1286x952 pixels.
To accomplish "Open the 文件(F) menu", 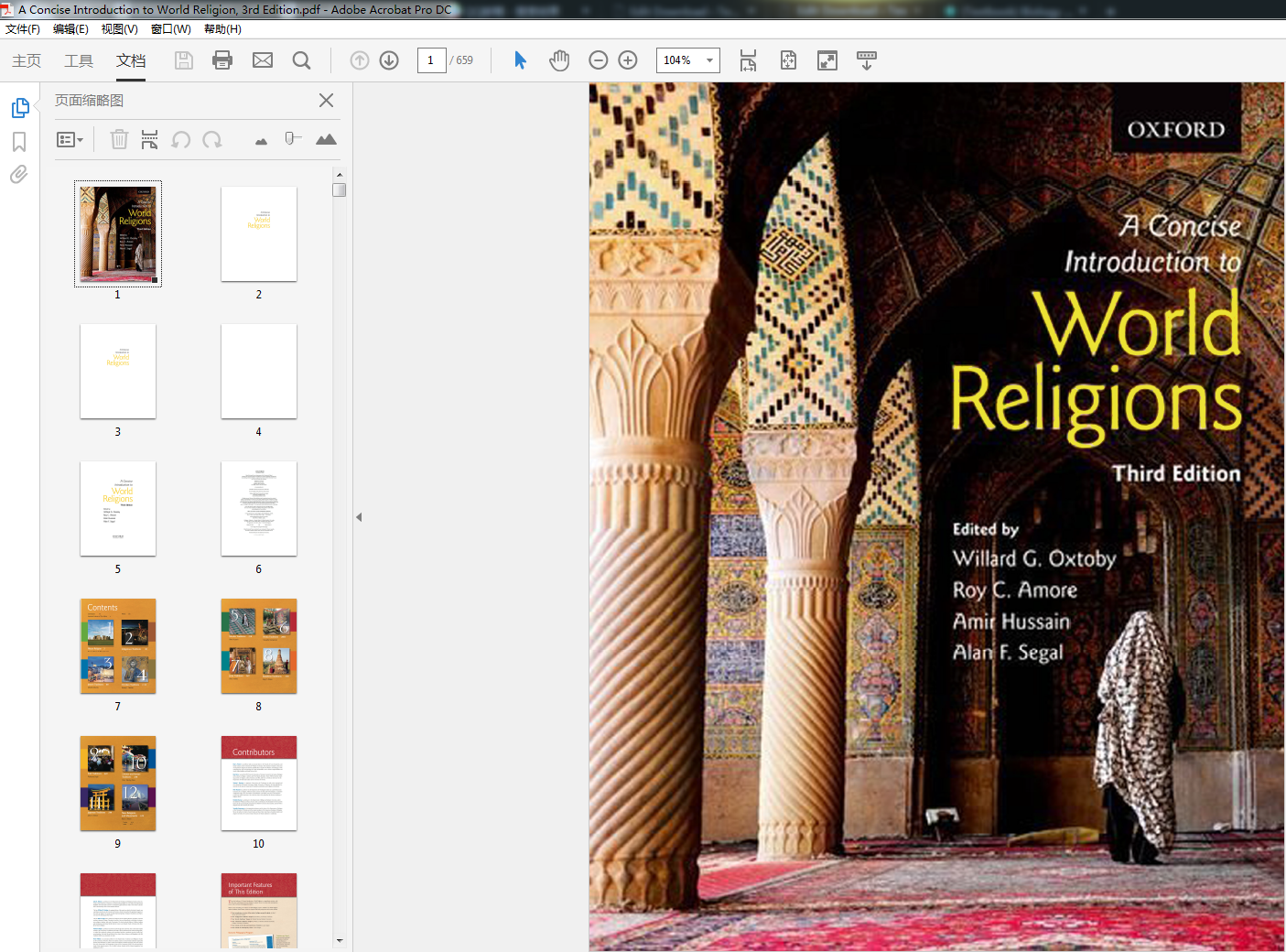I will pos(23,29).
